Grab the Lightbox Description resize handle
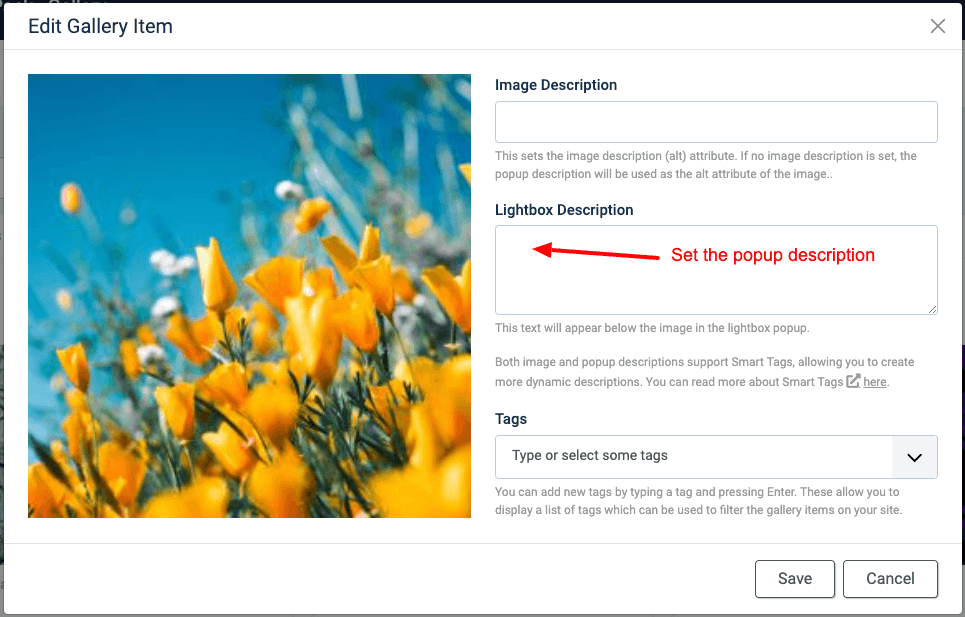Image resolution: width=965 pixels, height=617 pixels. pos(932,309)
